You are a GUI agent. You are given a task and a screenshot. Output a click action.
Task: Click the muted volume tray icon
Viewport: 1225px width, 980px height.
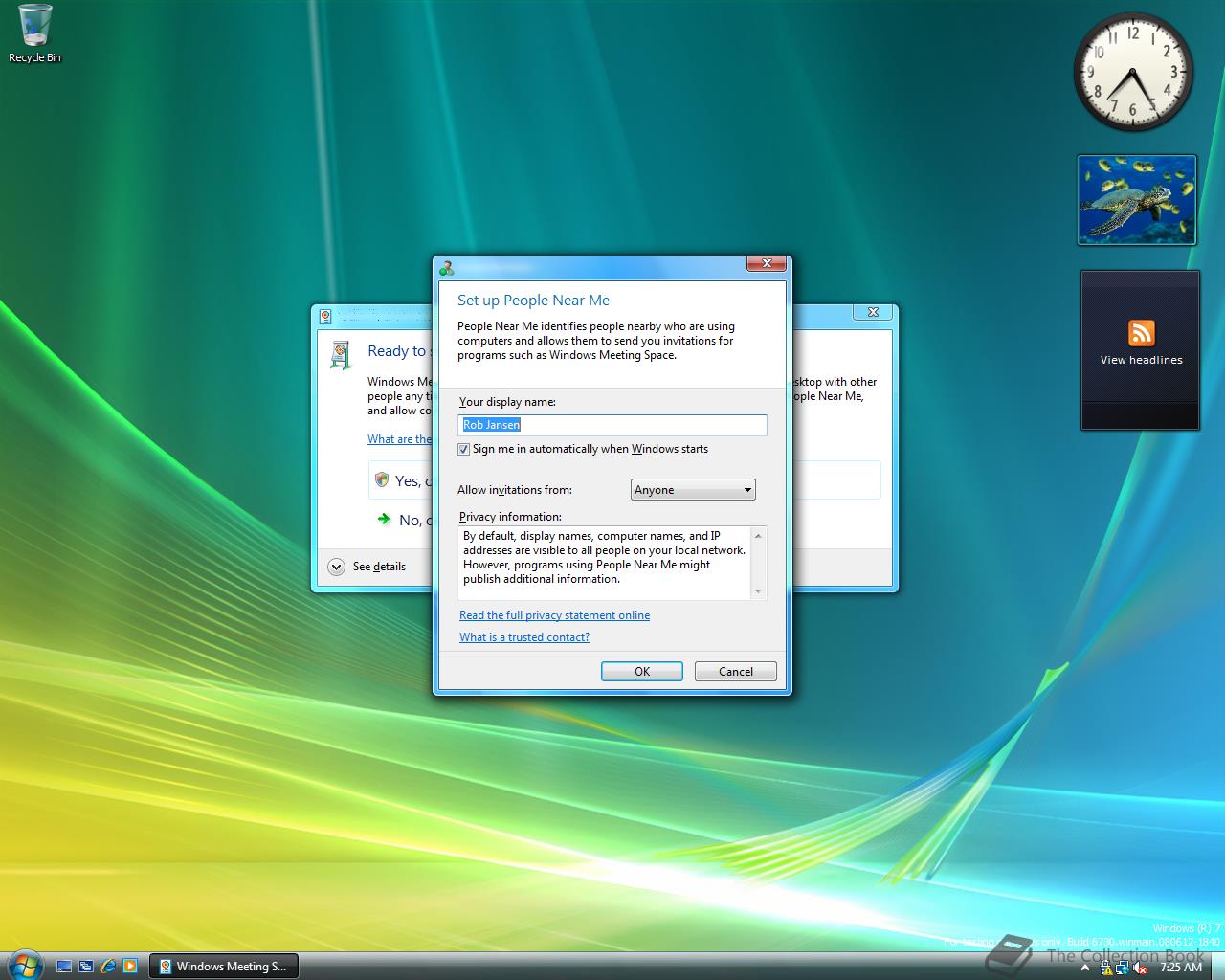[x=1140, y=968]
